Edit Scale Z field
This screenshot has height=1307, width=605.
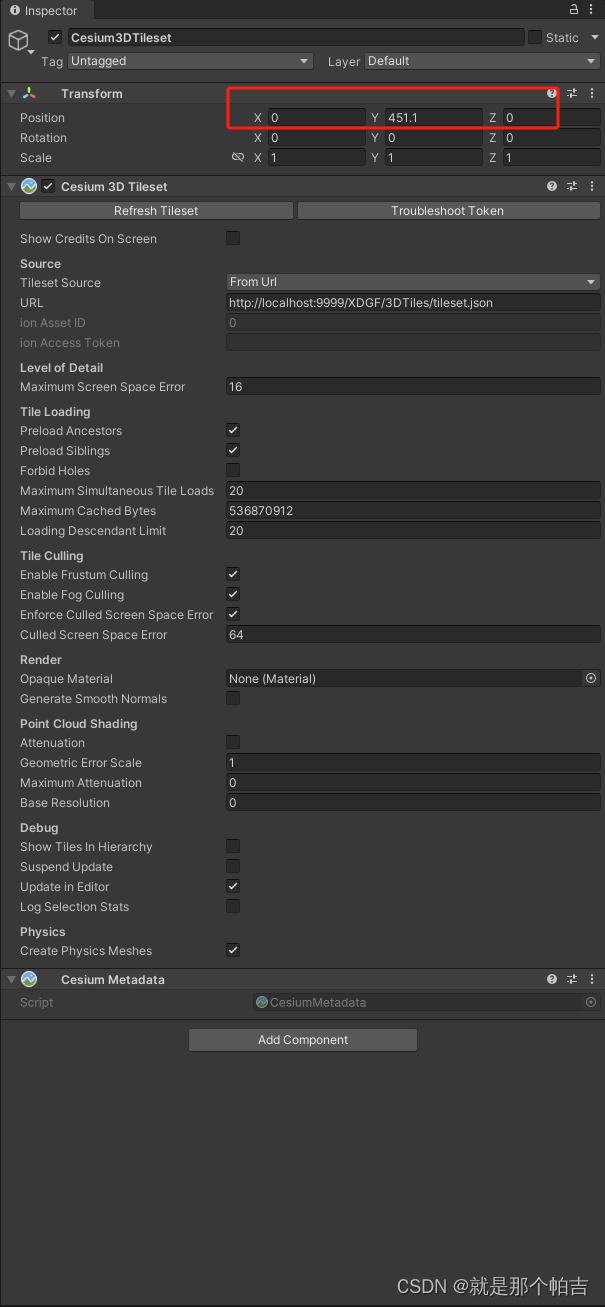click(x=551, y=158)
